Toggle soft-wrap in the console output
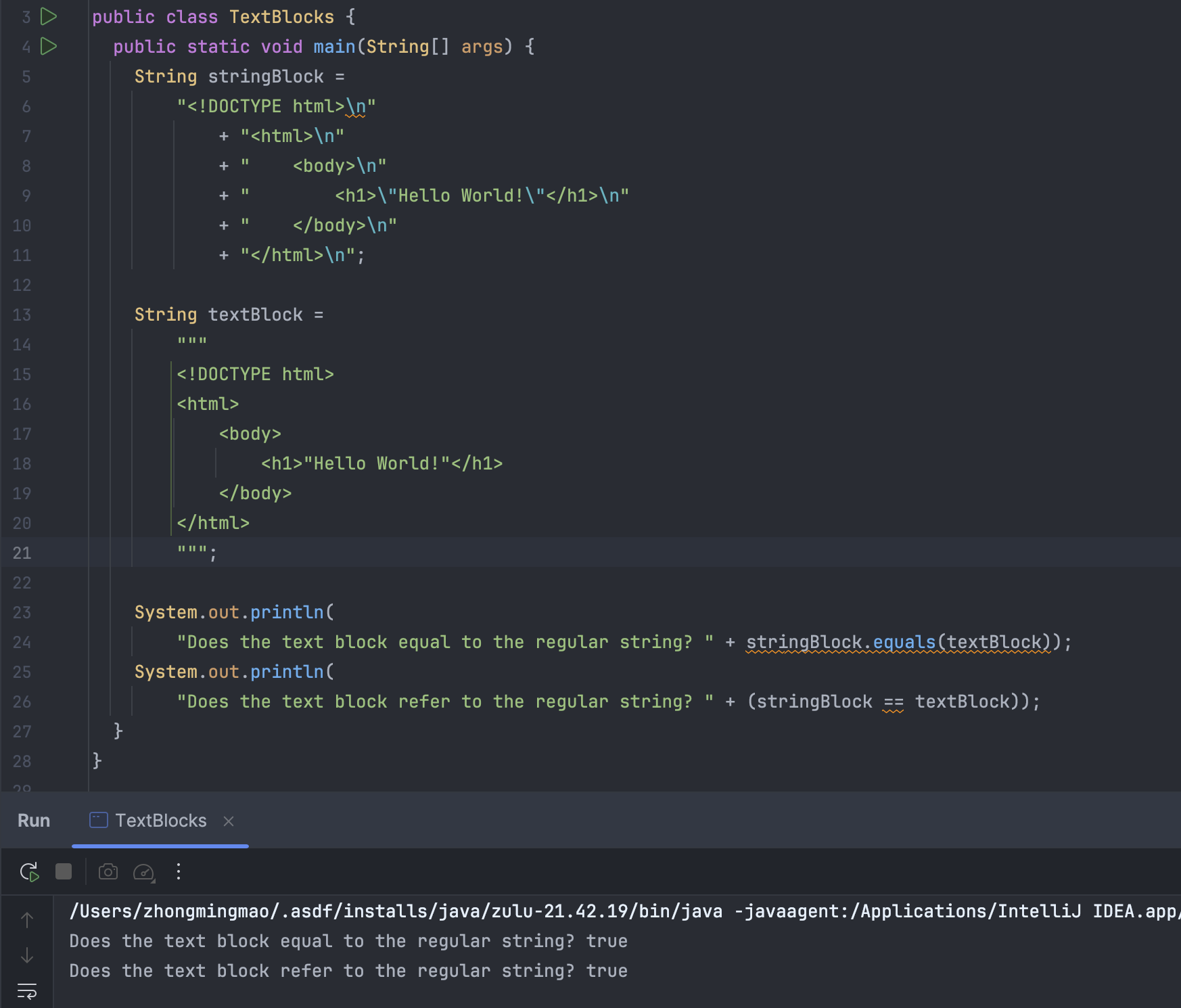Screen dimensions: 1181x1008 click(x=27, y=991)
